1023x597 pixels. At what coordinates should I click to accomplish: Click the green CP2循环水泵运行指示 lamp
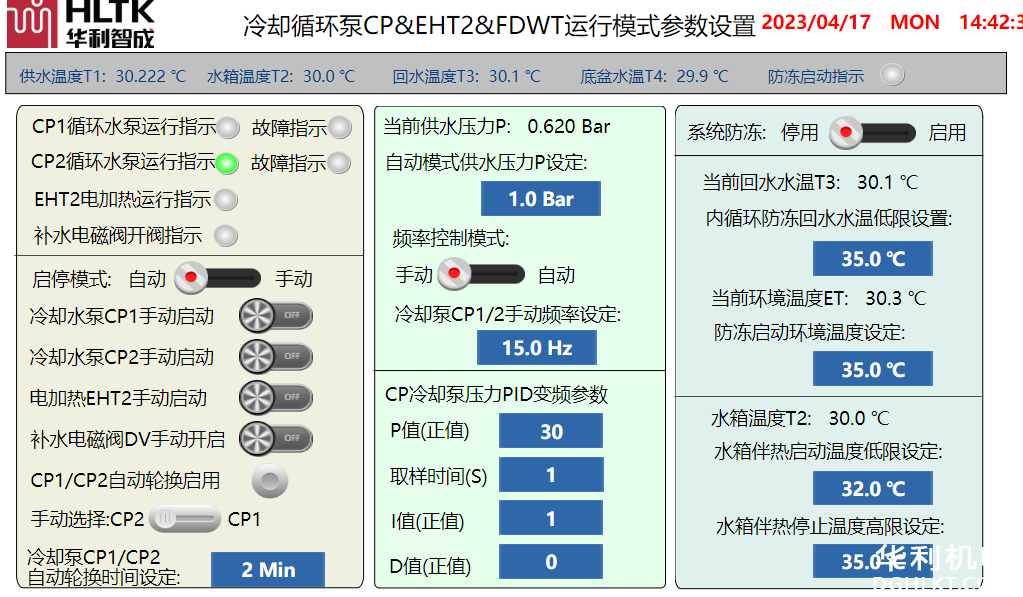[228, 162]
